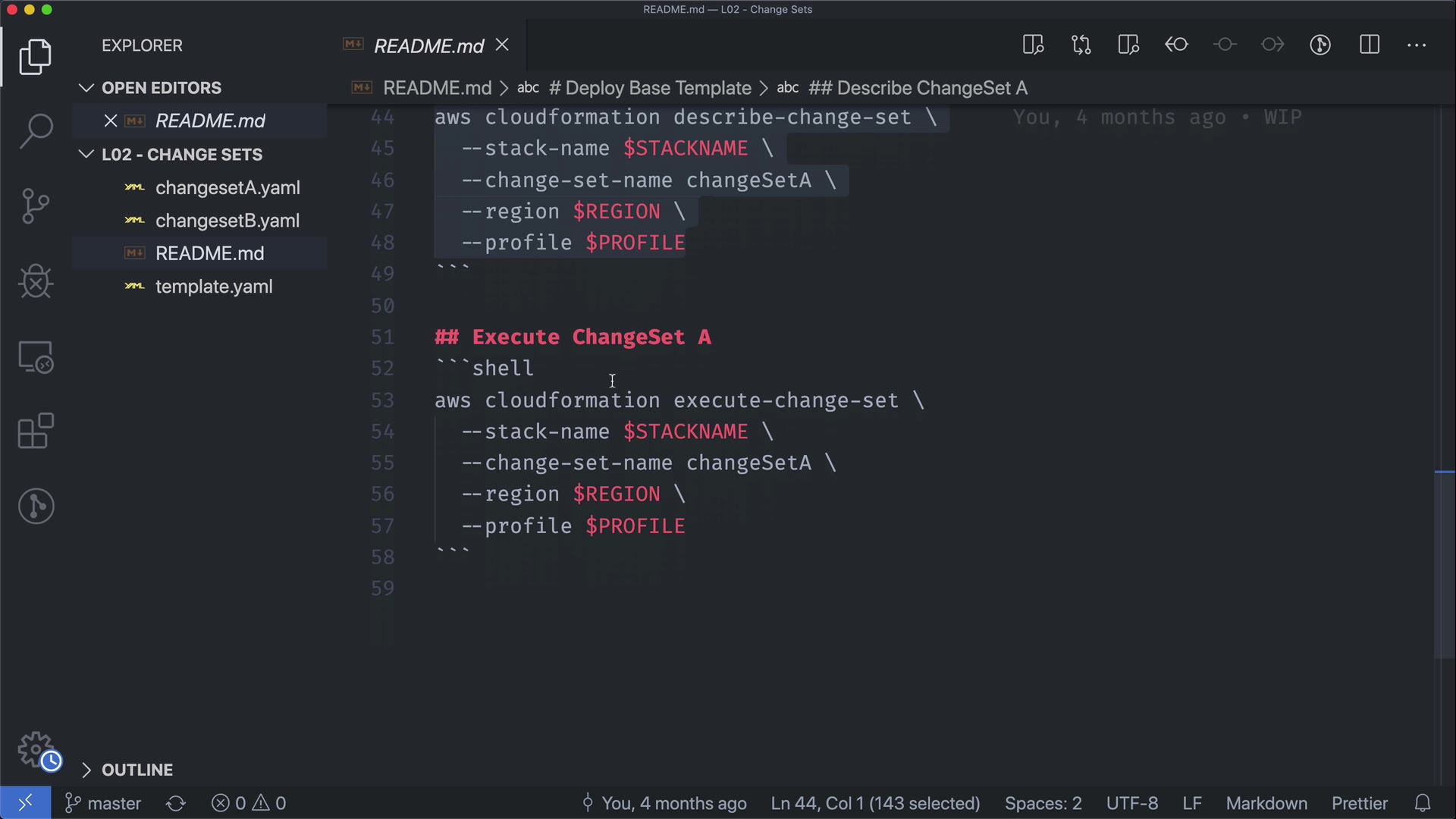This screenshot has height=819, width=1456.
Task: Click the editor vertical scrollbar thumb
Action: coord(1443,565)
